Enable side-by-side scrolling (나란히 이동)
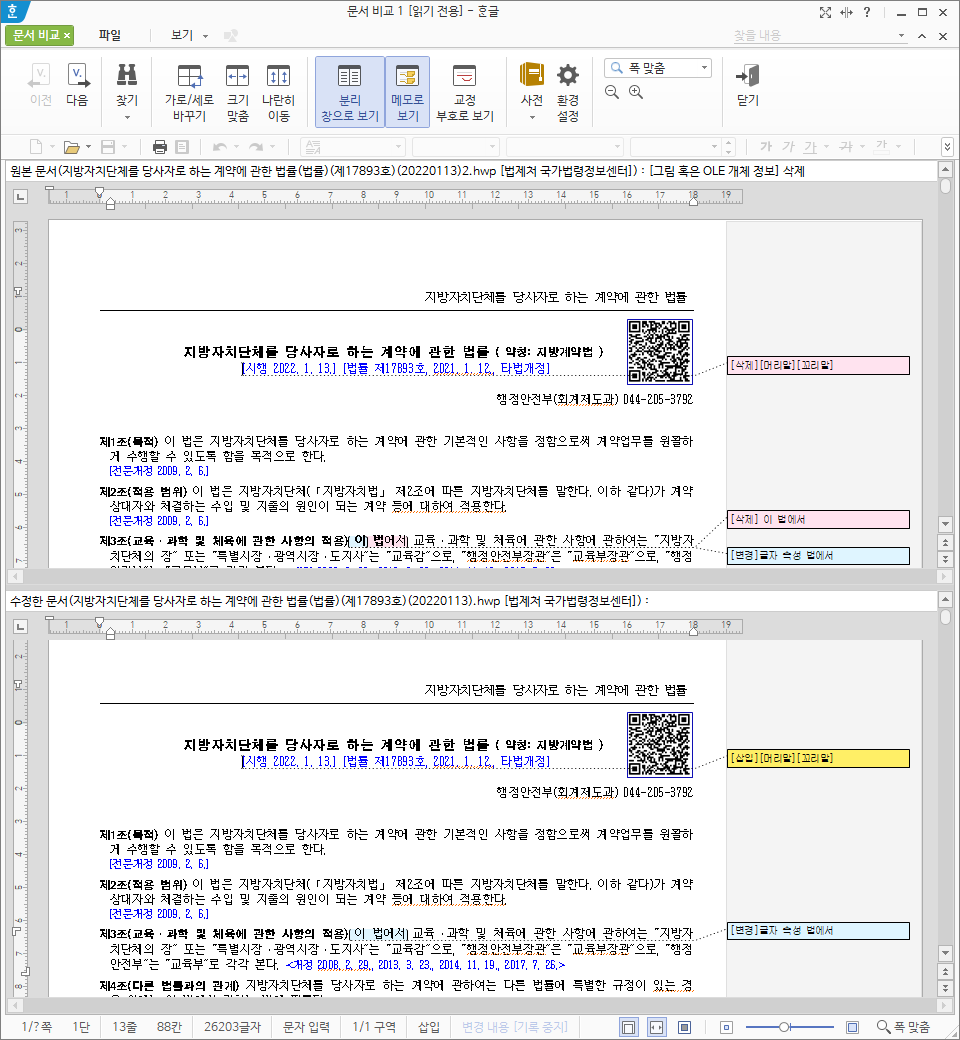Image resolution: width=960 pixels, height=1040 pixels. click(278, 92)
